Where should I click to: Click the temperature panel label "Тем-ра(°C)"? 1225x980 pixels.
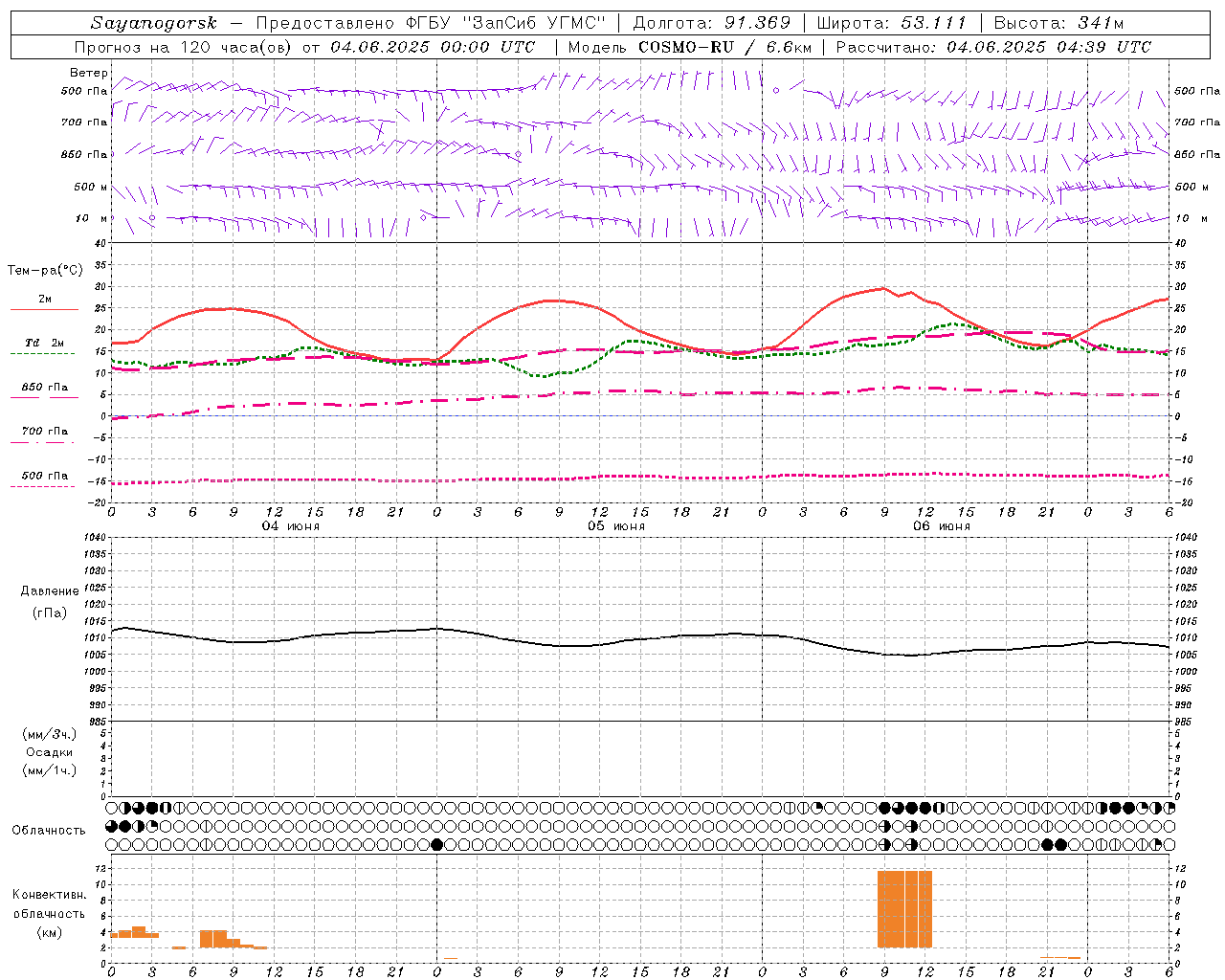45,271
